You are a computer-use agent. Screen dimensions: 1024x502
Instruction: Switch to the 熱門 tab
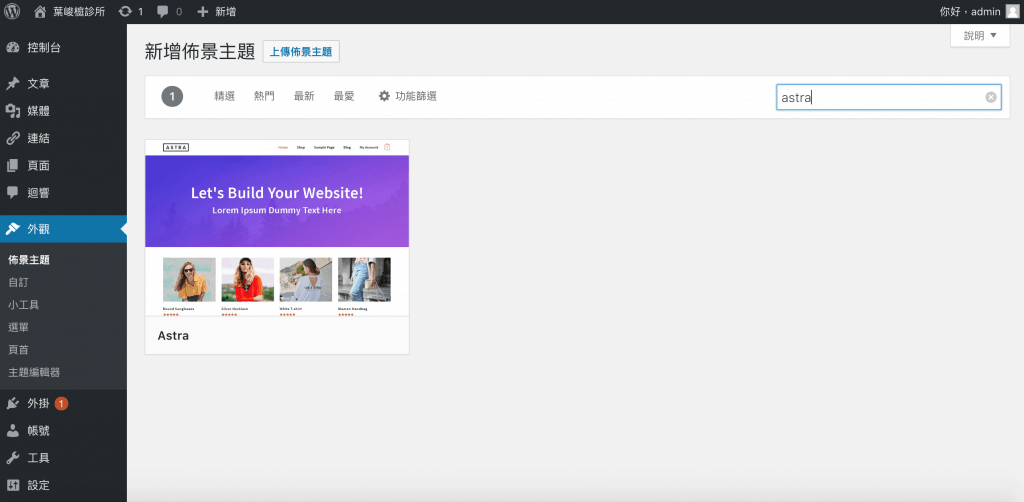(x=264, y=96)
